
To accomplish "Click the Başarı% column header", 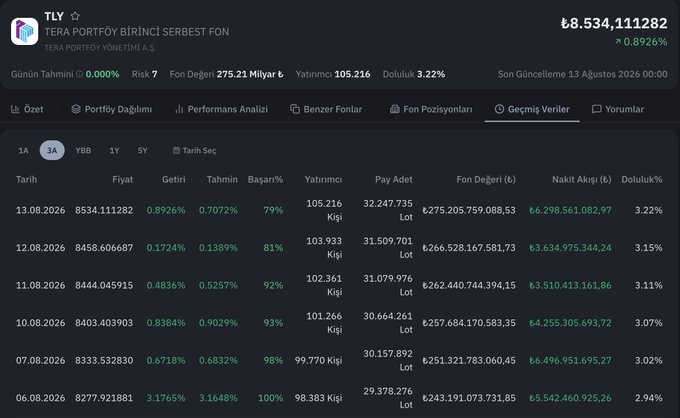I will (265, 180).
